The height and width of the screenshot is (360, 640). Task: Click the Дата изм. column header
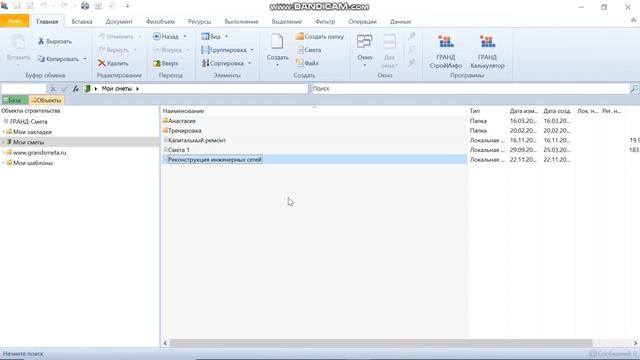coord(524,111)
